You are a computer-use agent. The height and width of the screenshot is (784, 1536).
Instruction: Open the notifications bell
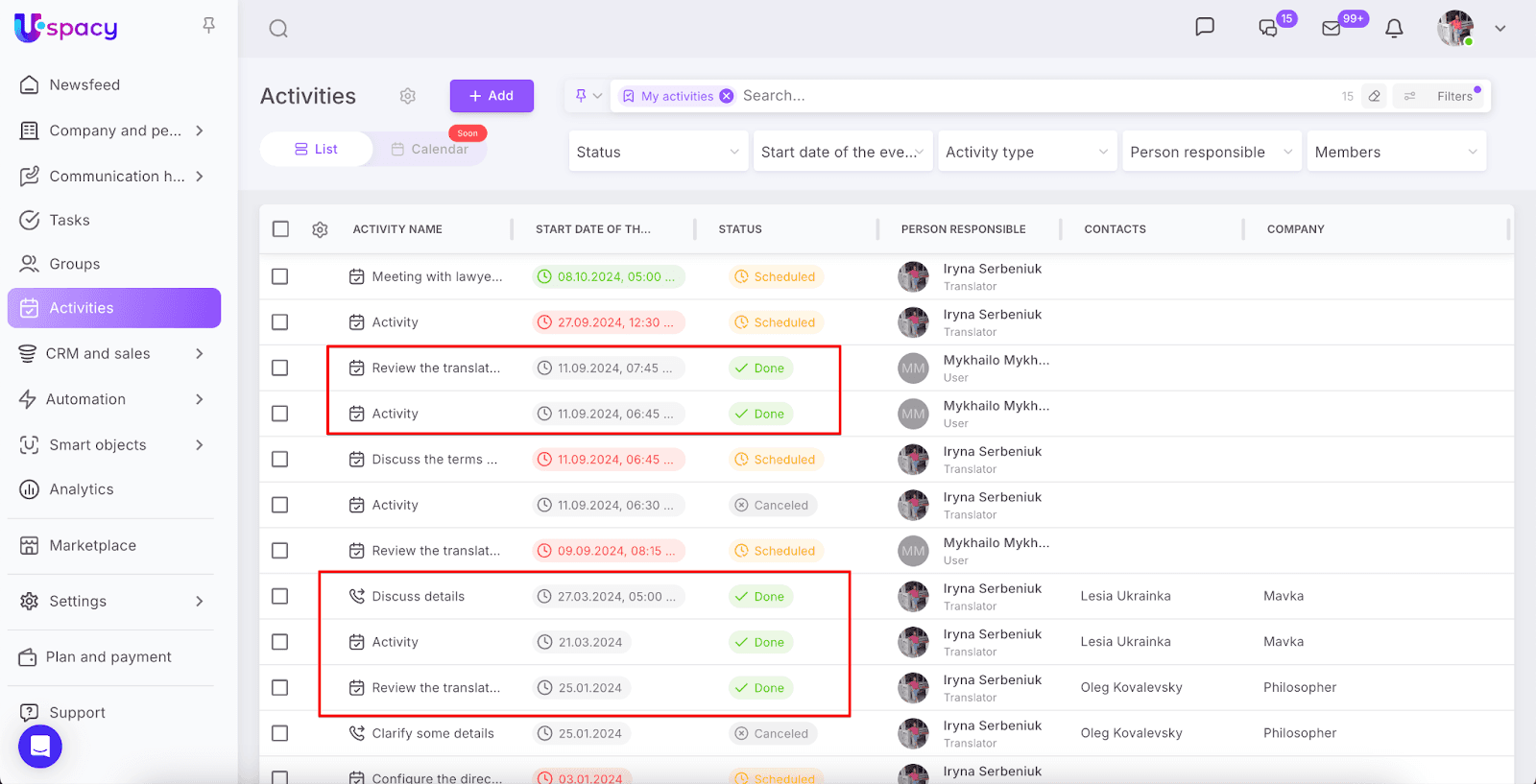pyautogui.click(x=1394, y=29)
